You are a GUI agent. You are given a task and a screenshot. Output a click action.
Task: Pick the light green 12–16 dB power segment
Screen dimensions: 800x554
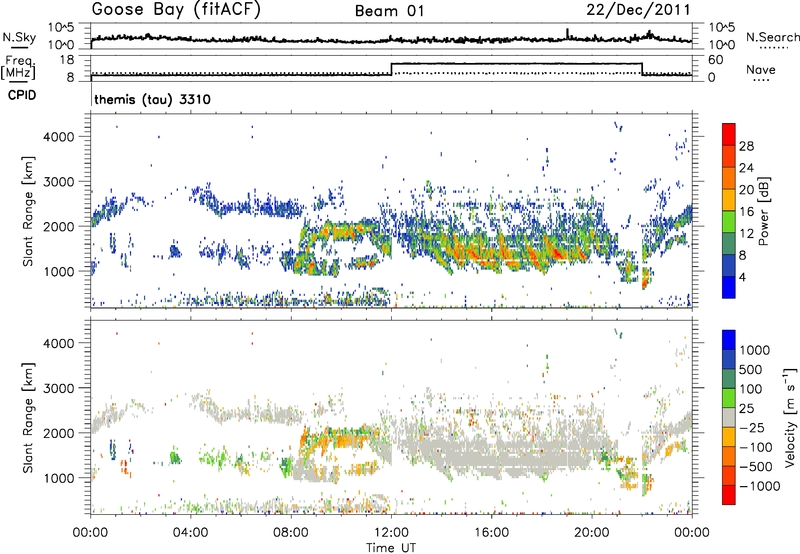click(x=729, y=222)
